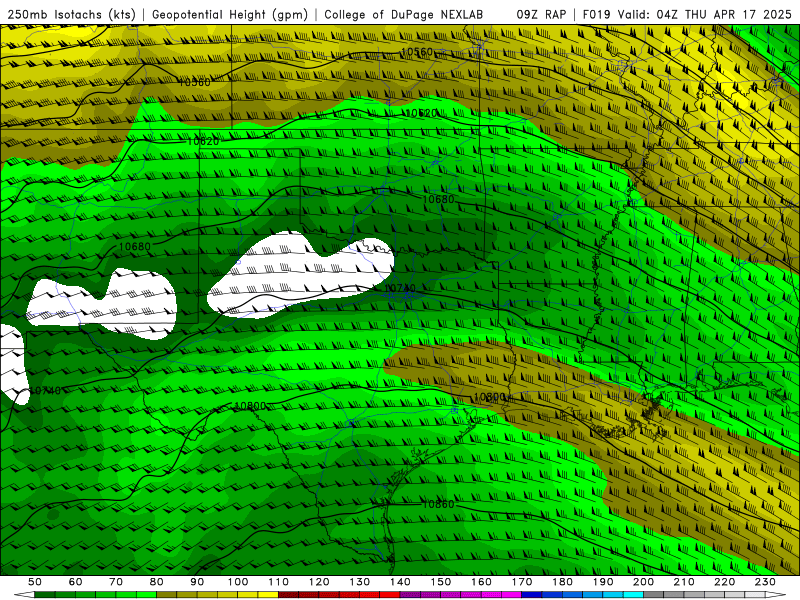Click the '170' value on the color scale
Image resolution: width=800 pixels, height=600 pixels.
(x=522, y=582)
